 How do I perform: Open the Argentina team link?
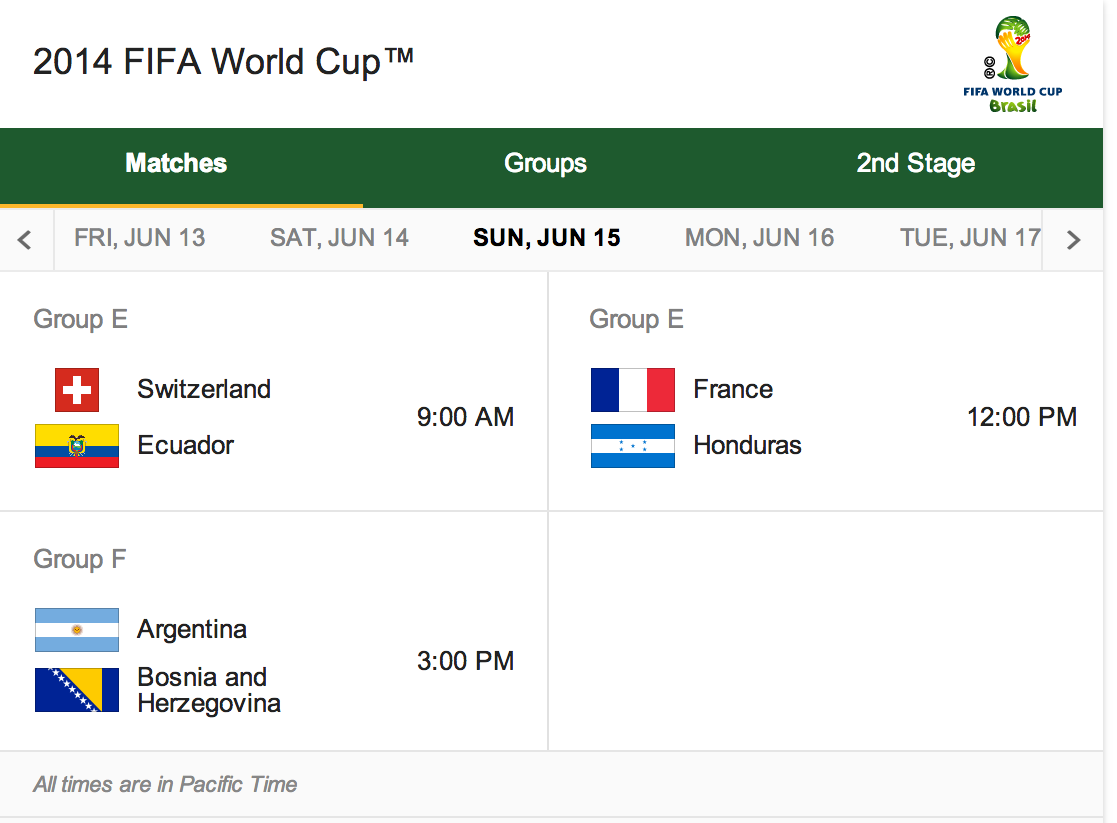192,630
